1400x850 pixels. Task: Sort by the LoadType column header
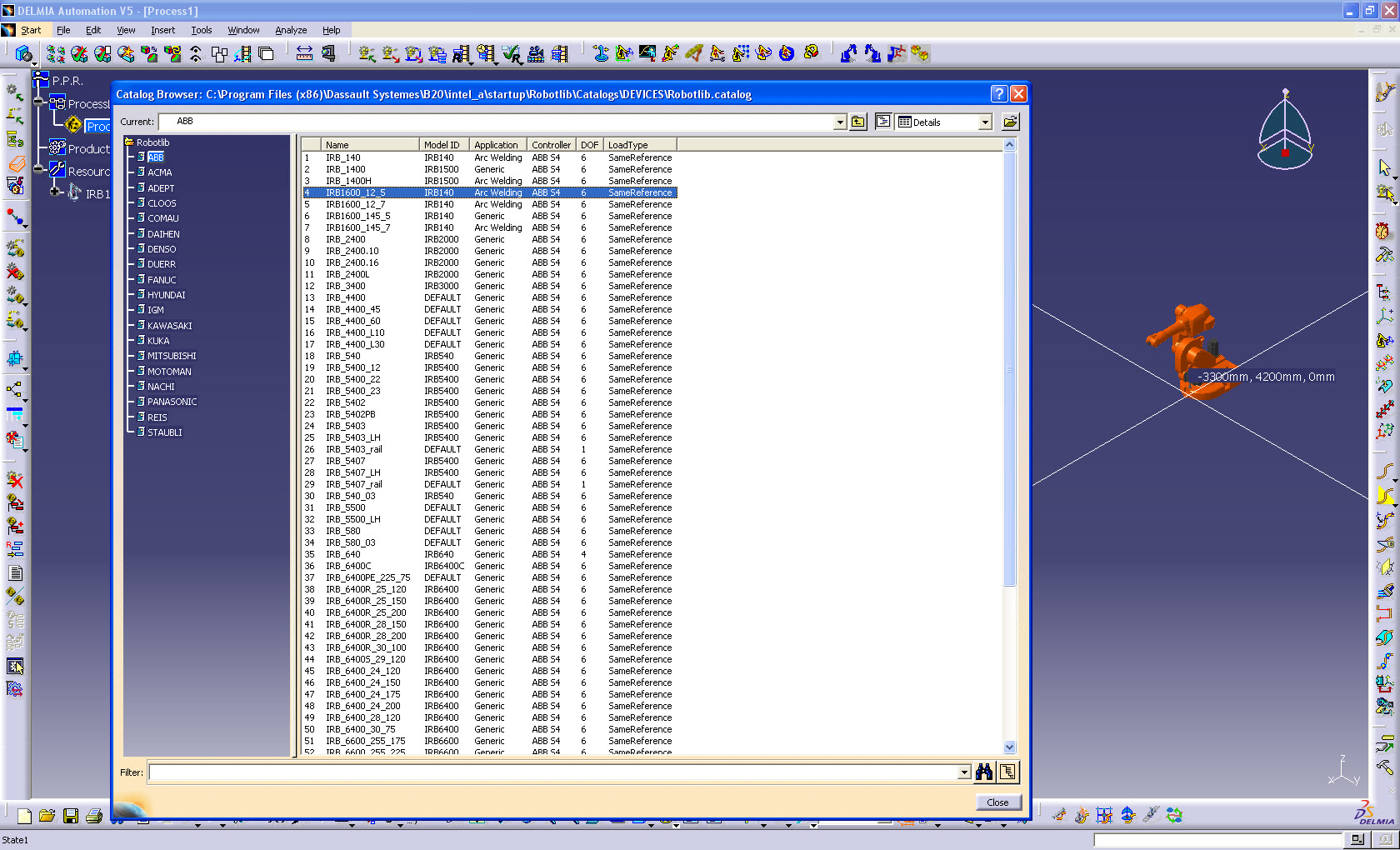[640, 145]
